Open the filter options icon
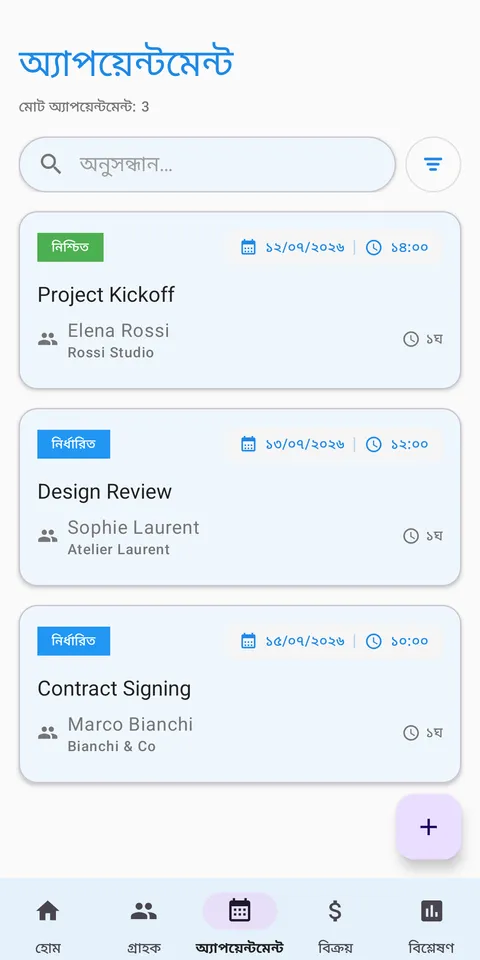This screenshot has width=480, height=960. tap(433, 164)
